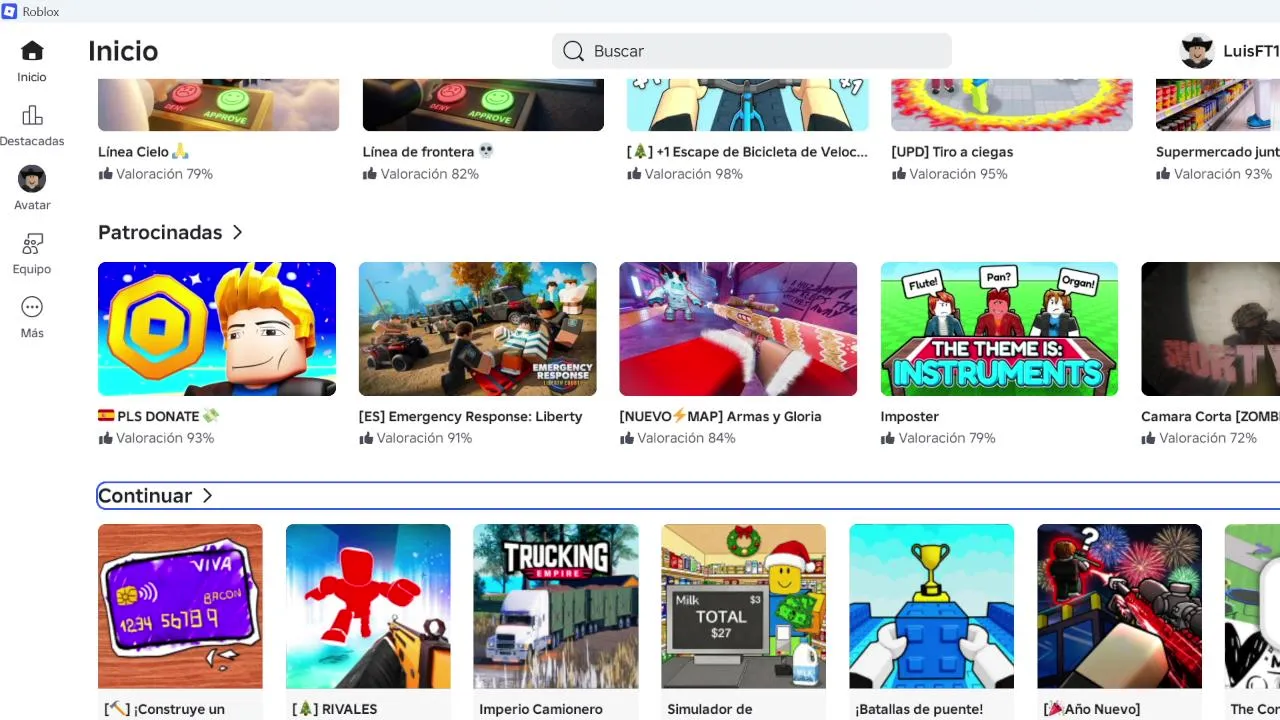Click Valoración 95% rating text
This screenshot has height=720, width=1280.
(x=958, y=174)
